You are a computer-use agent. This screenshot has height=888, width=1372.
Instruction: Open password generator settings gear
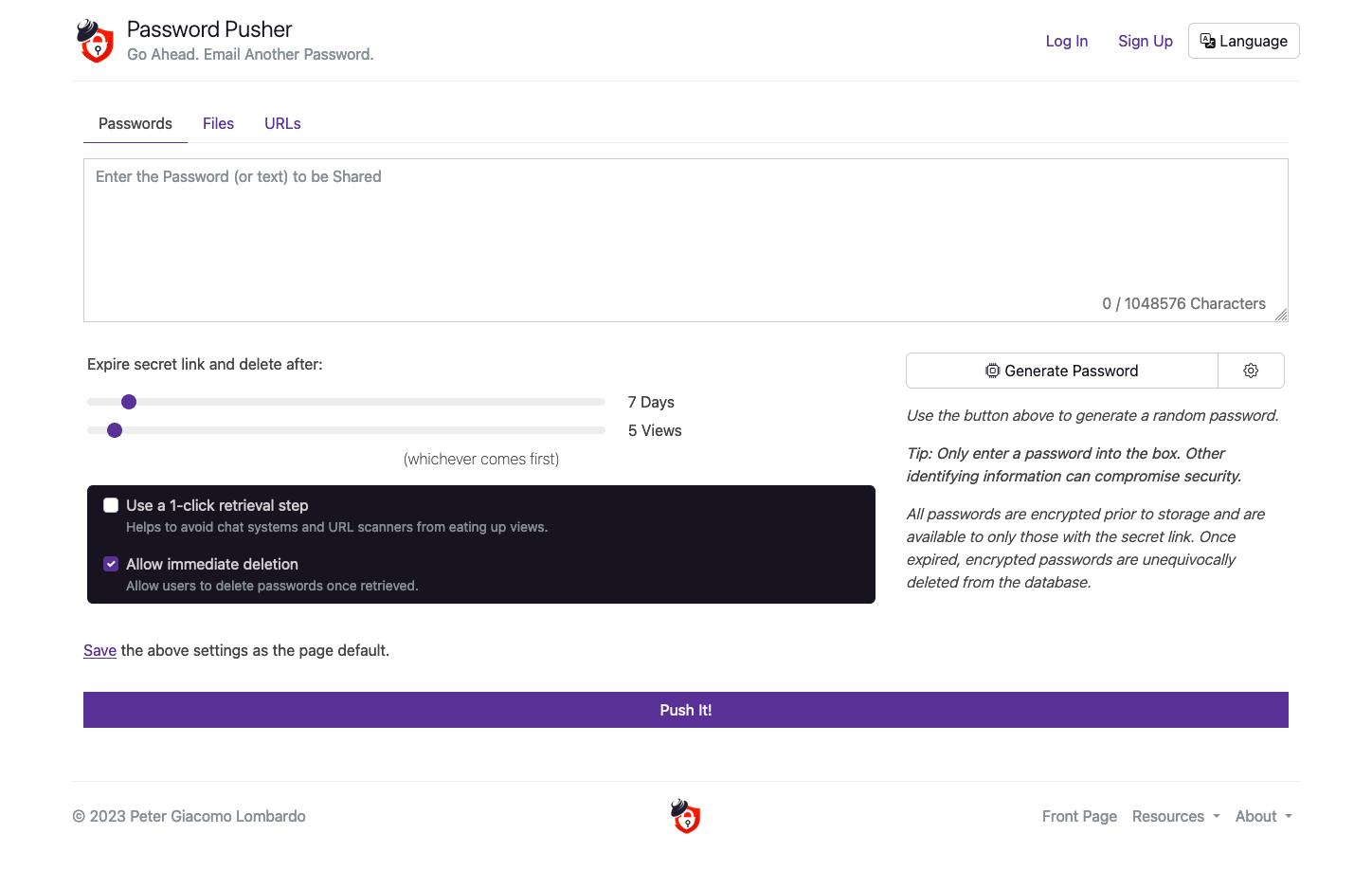(1251, 371)
